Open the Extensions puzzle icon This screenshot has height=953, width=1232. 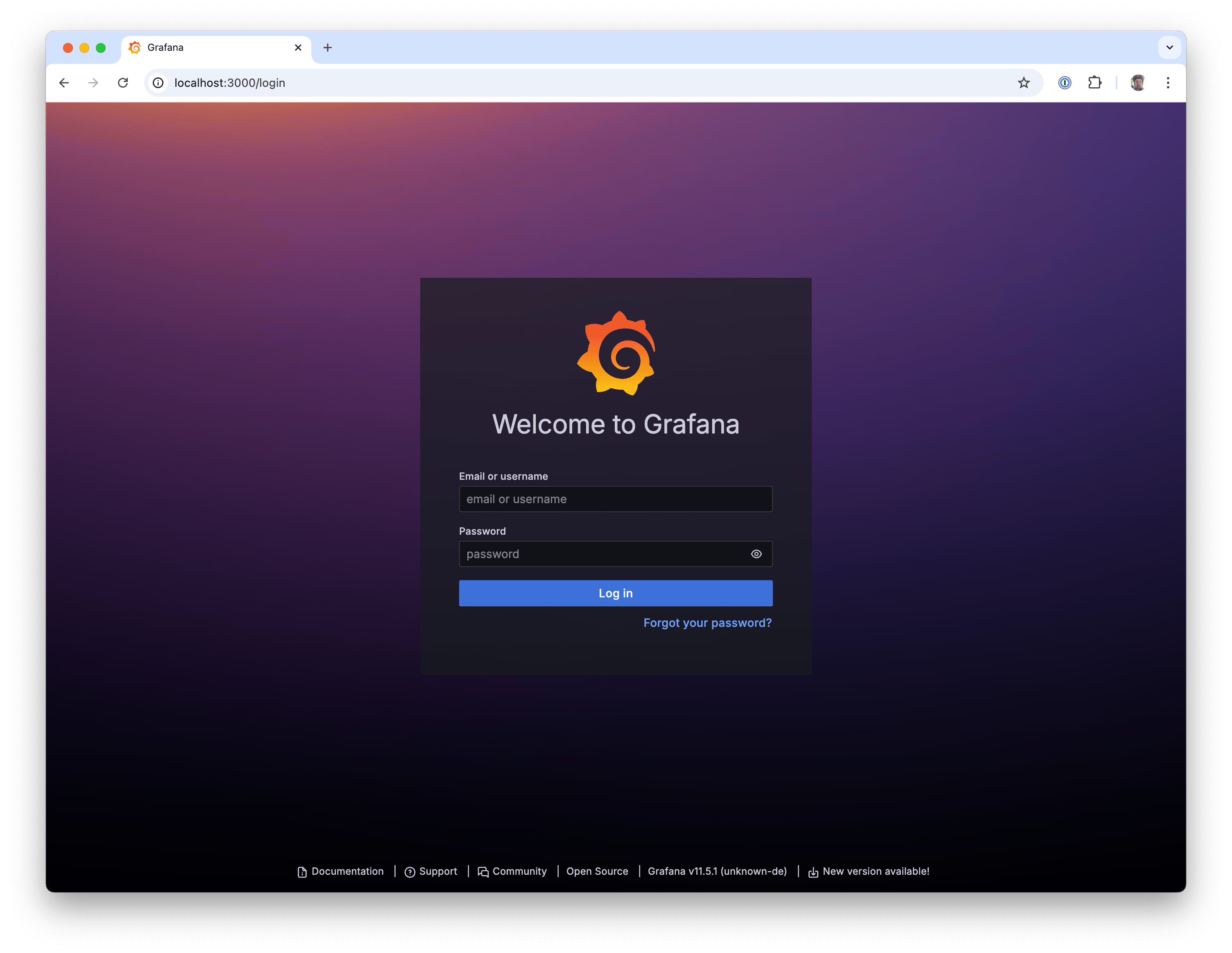coord(1094,83)
